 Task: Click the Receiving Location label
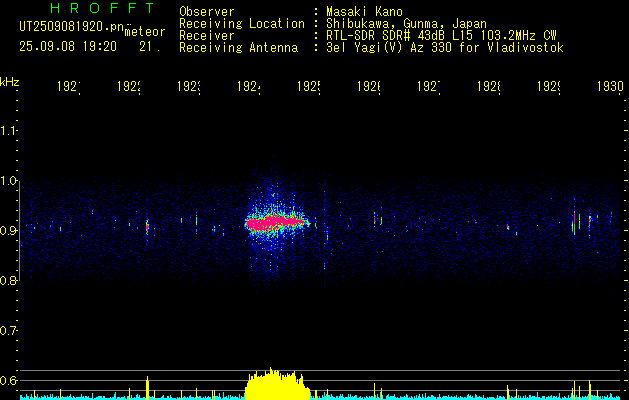click(242, 24)
